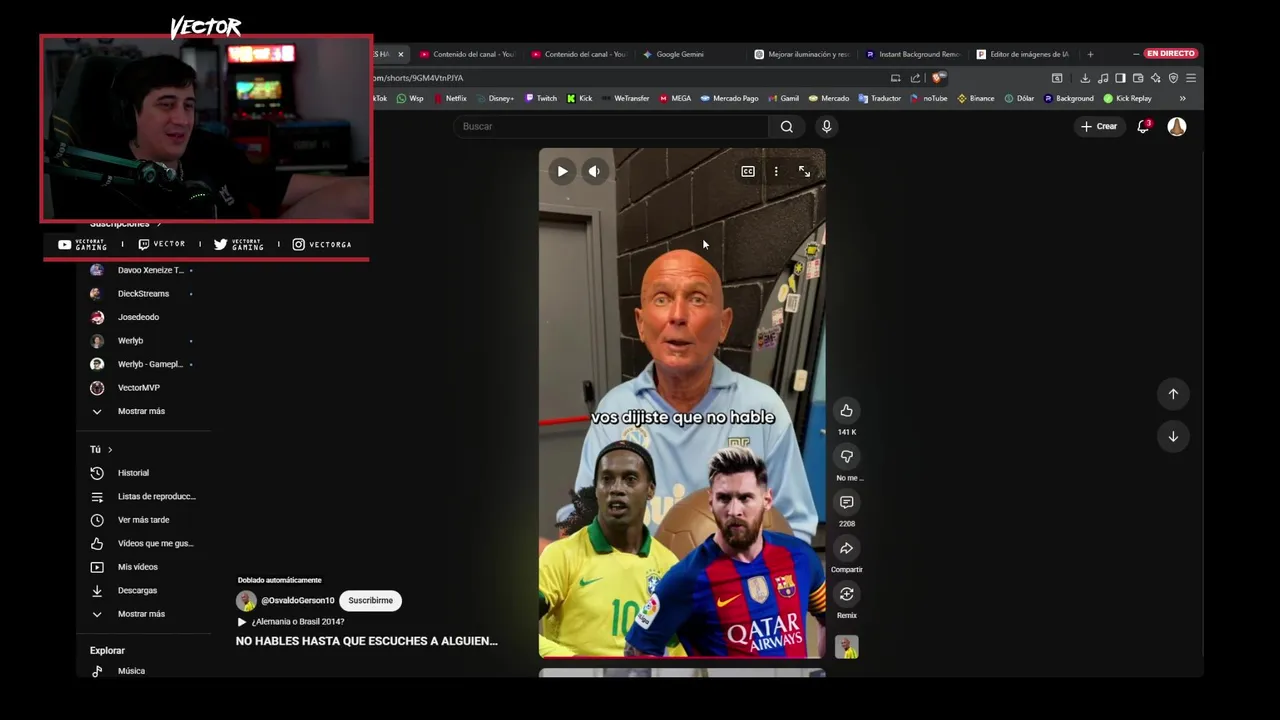Open the three-dot more options on the Short
1280x720 pixels.
pos(776,171)
